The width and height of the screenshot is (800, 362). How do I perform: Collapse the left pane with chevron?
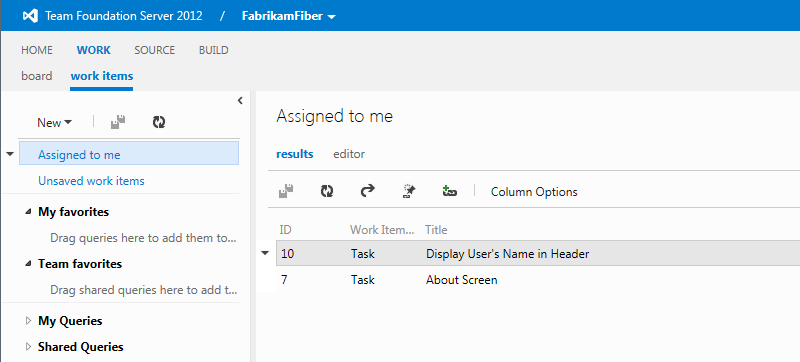point(240,100)
